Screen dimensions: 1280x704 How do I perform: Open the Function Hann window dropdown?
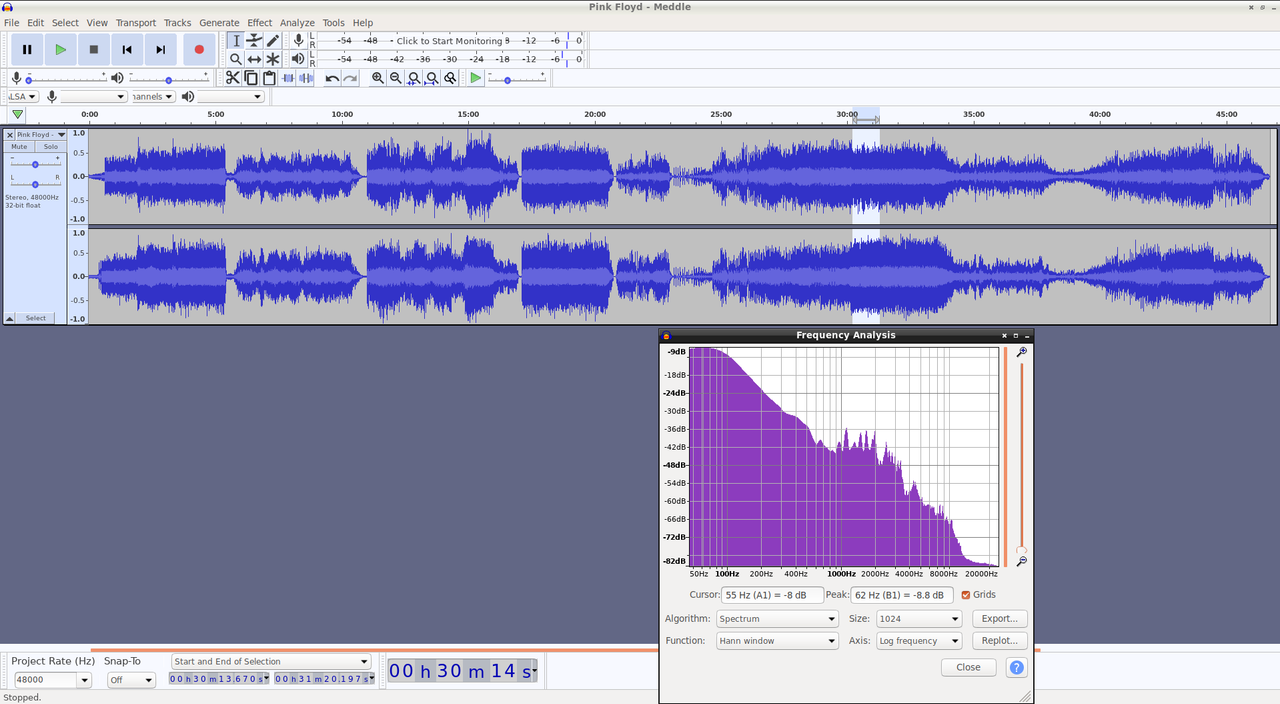(777, 641)
